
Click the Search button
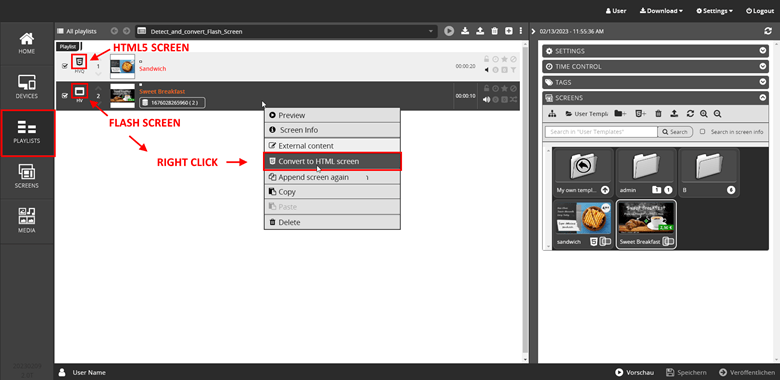(x=675, y=132)
